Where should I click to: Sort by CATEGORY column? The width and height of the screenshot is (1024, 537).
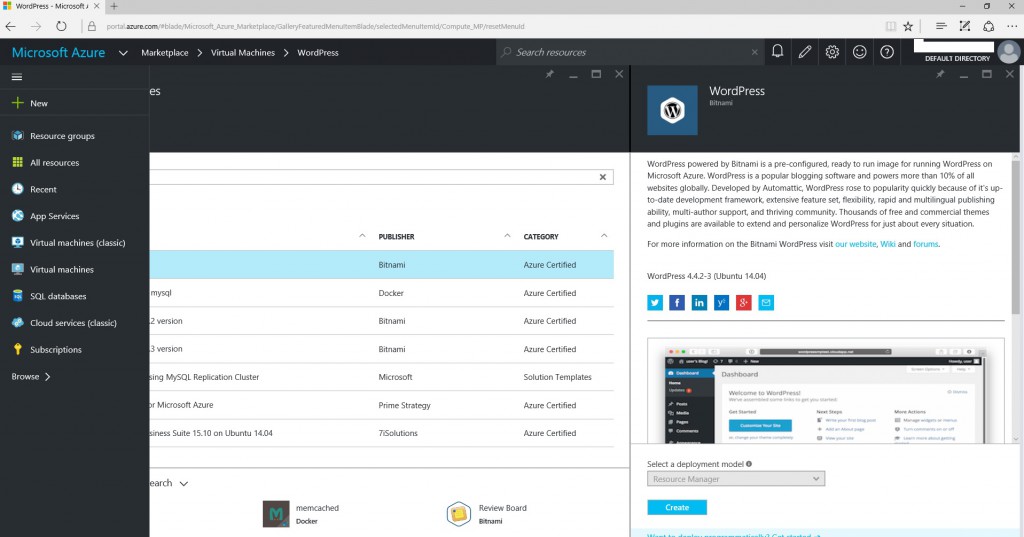(x=541, y=236)
